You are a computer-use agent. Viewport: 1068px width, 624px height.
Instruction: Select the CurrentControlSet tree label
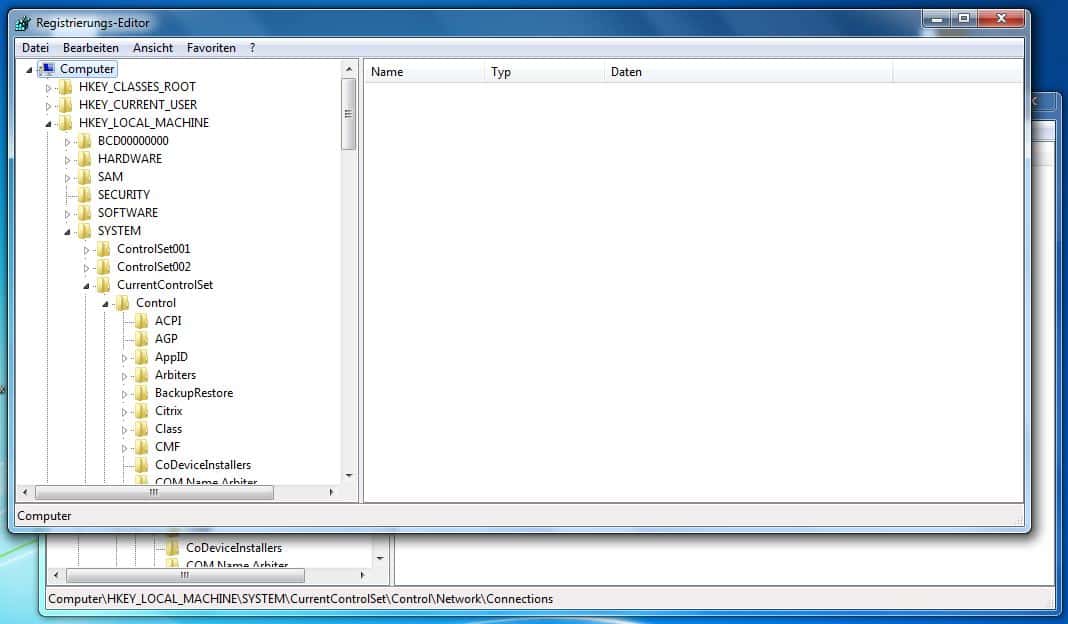point(165,285)
